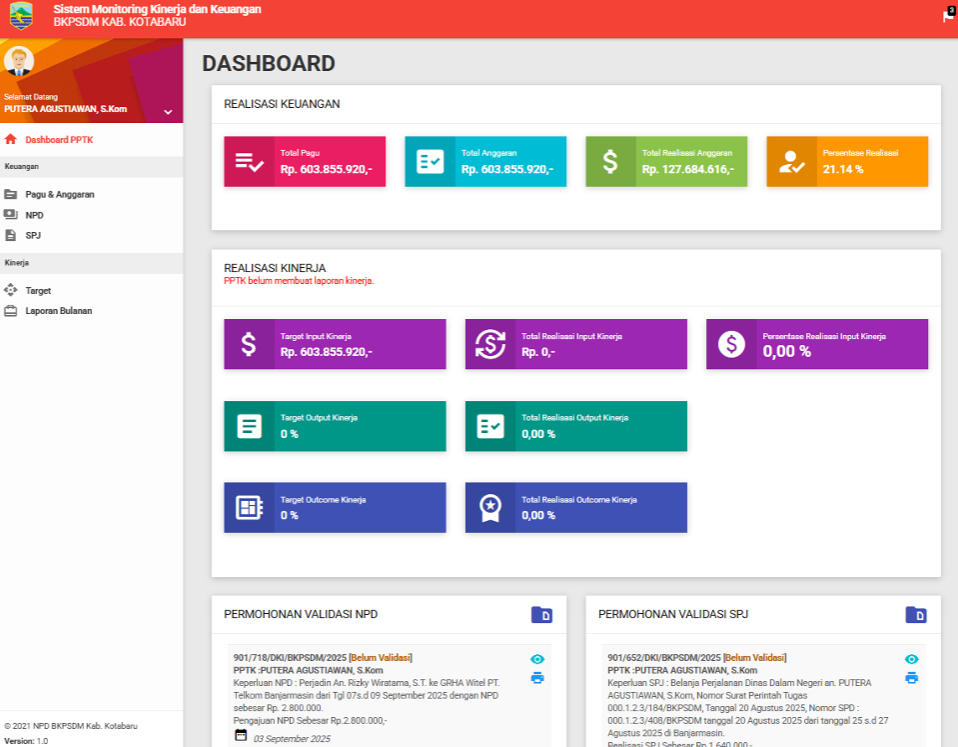Click the Total Pagu amount Rp. 603.855.920,-
Image resolution: width=958 pixels, height=747 pixels.
pos(326,169)
